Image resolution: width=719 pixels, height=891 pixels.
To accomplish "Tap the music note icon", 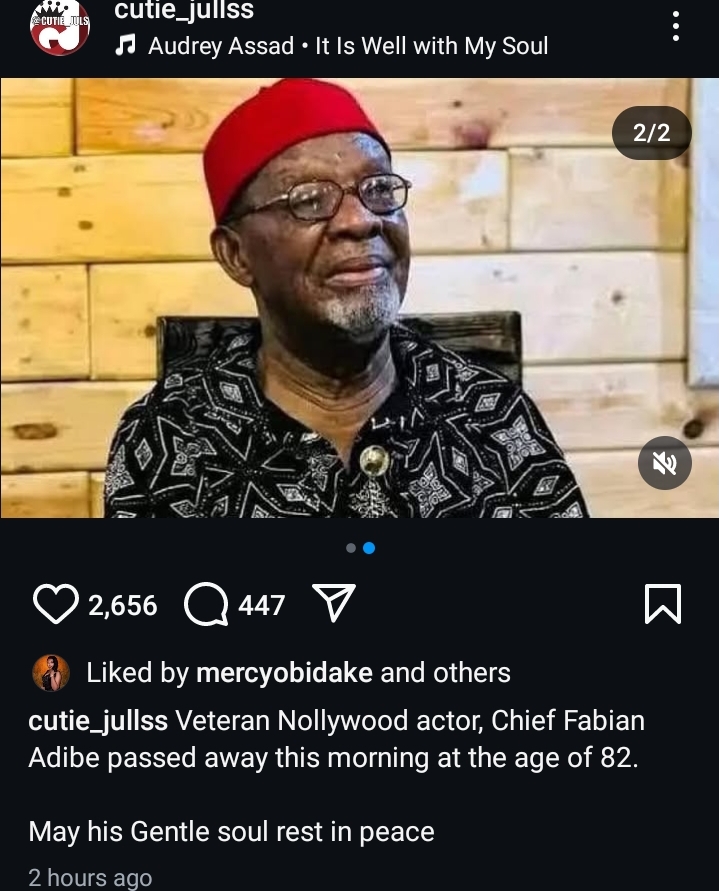I will 125,46.
